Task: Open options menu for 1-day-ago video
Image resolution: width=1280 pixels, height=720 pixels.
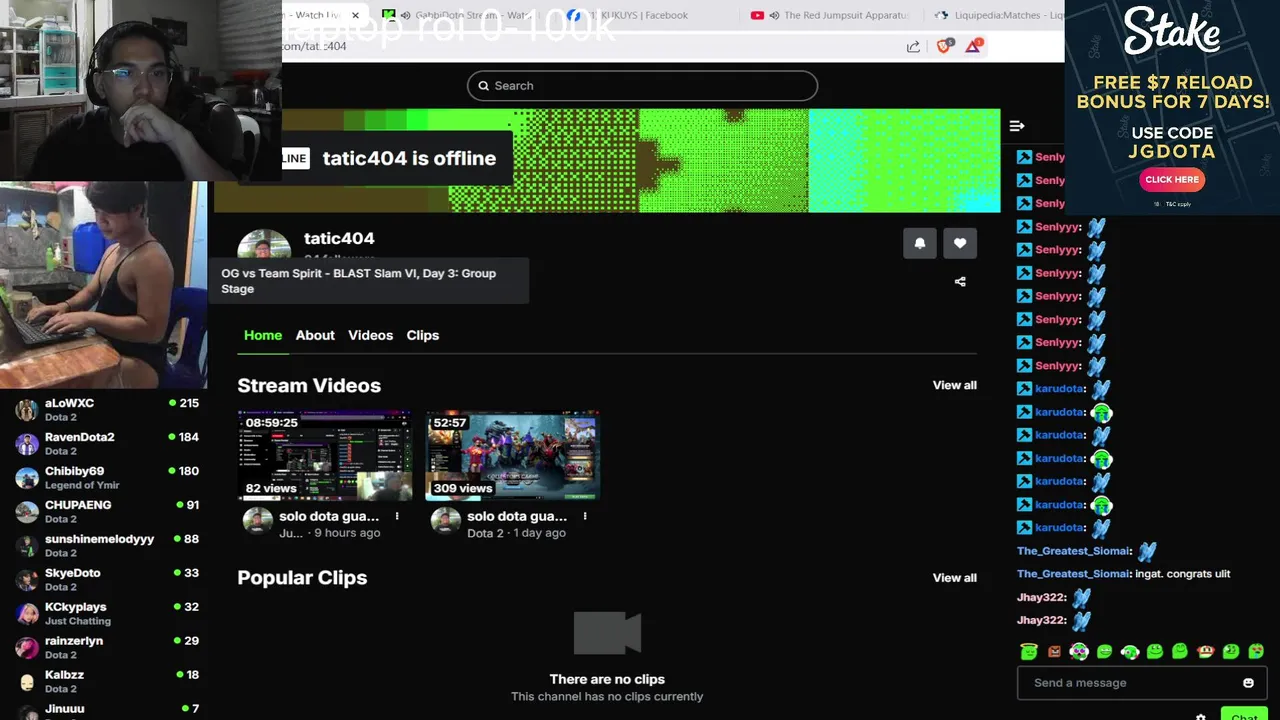Action: coord(585,516)
